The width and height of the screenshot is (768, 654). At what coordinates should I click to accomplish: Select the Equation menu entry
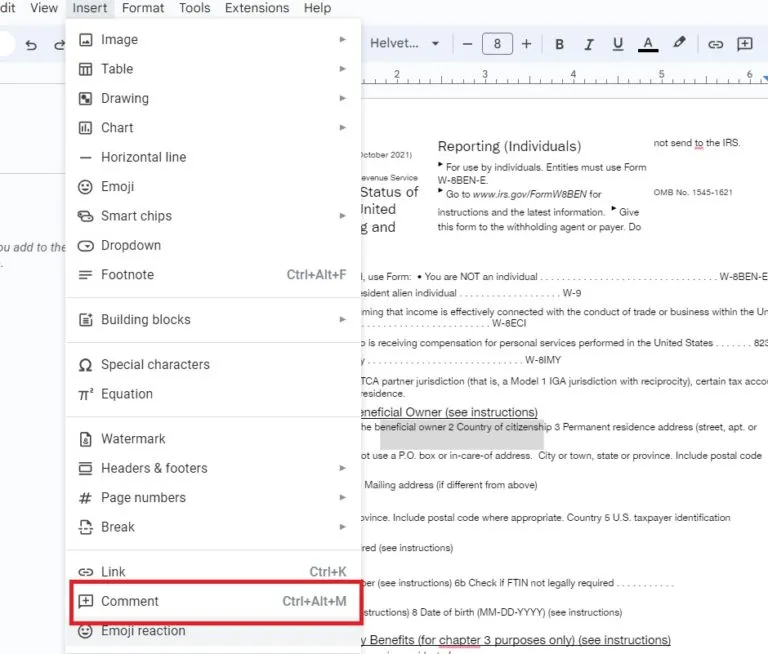tap(213, 394)
